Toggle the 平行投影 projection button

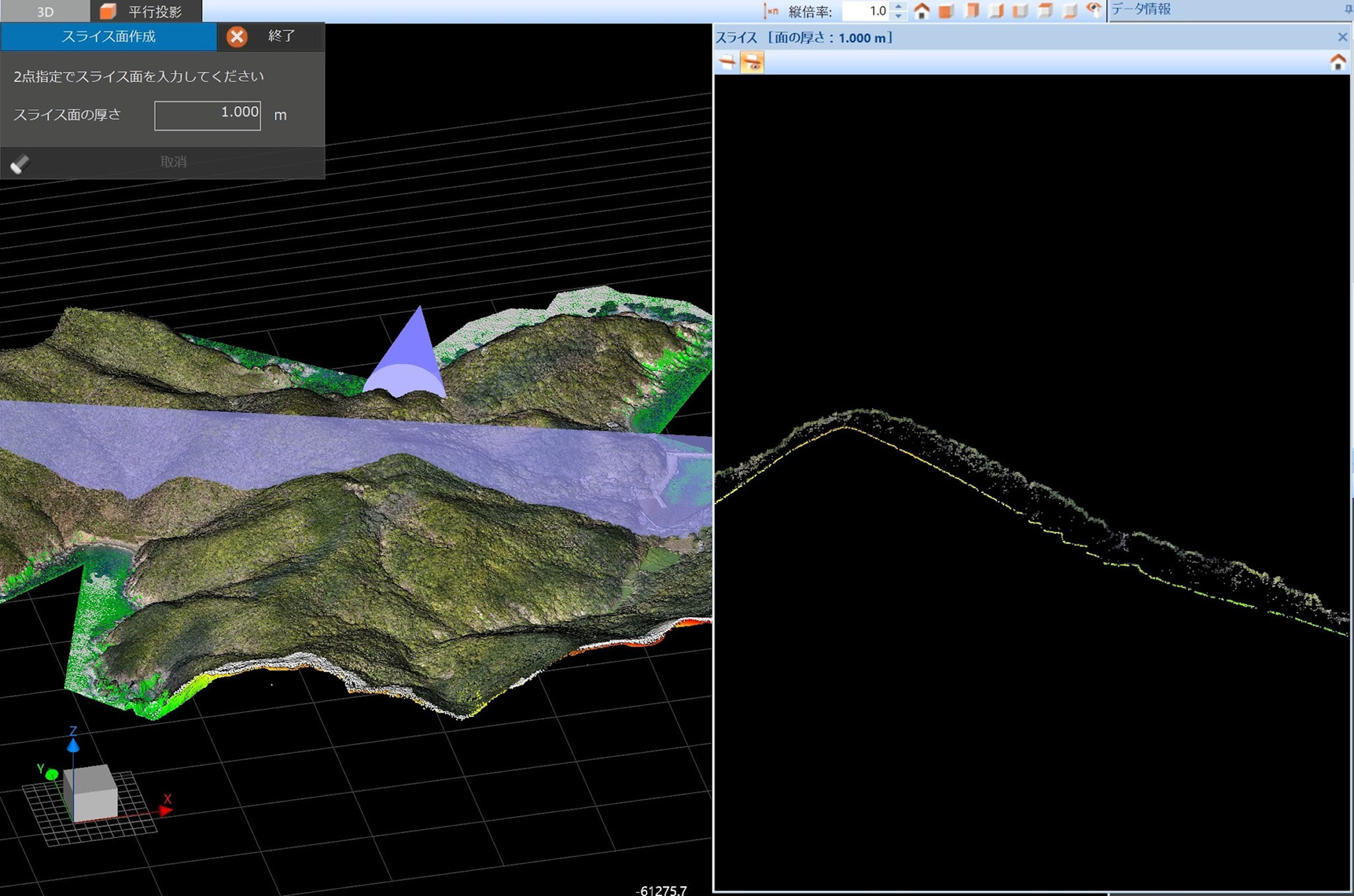[x=145, y=11]
